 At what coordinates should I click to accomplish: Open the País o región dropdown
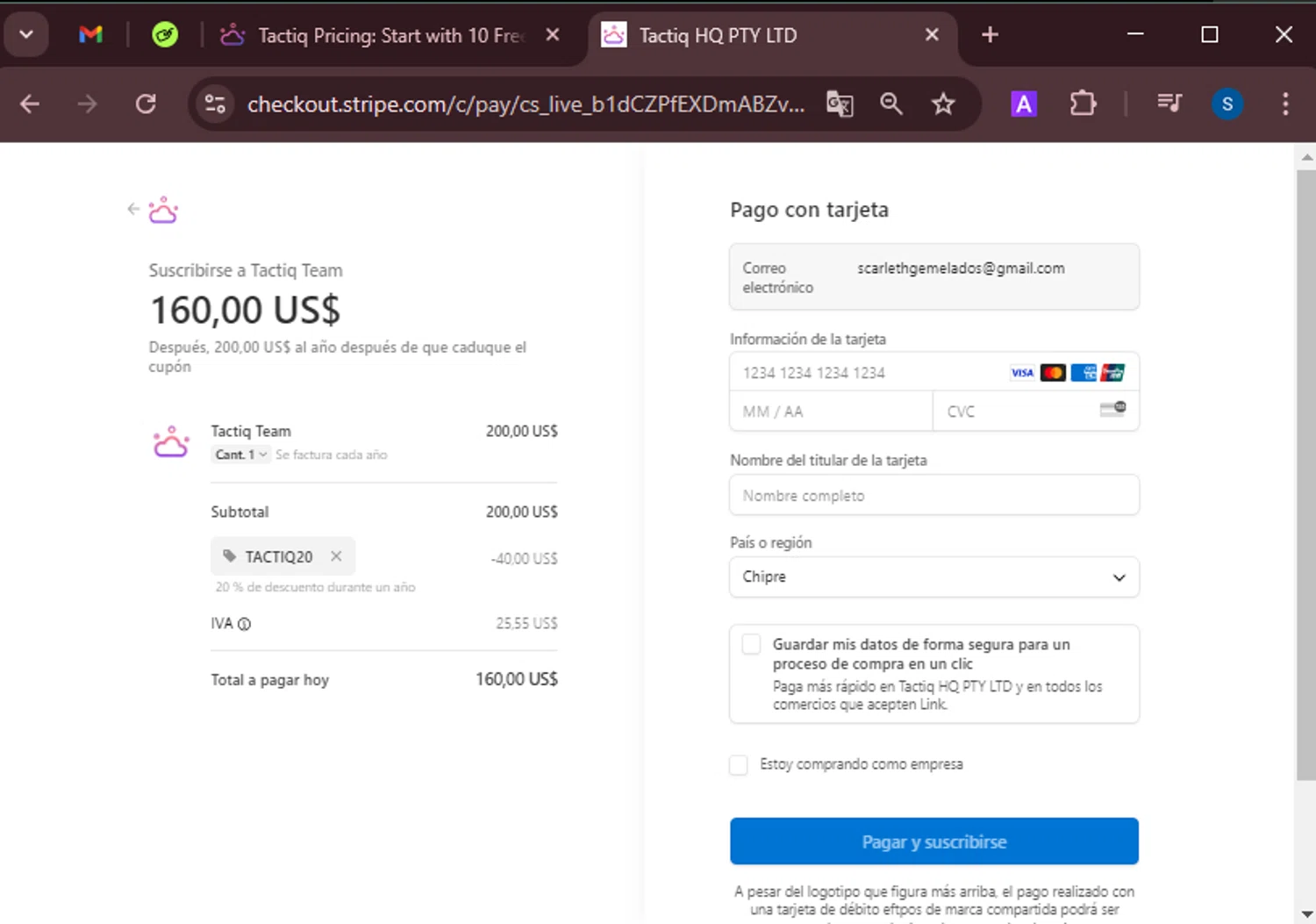934,577
